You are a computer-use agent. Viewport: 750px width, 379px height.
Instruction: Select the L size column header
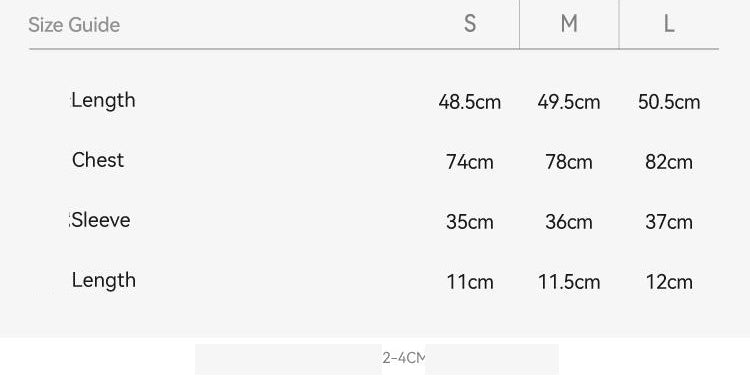tap(669, 23)
